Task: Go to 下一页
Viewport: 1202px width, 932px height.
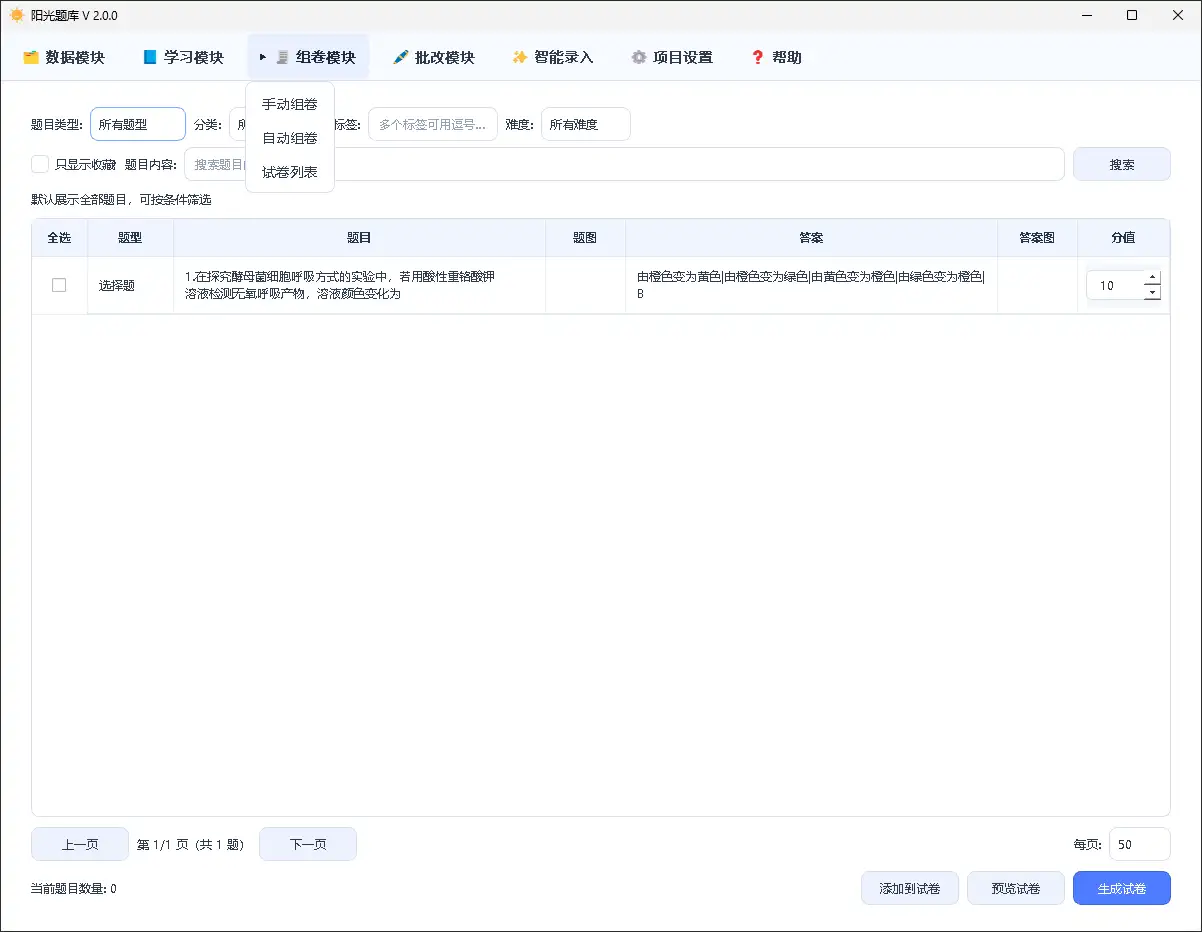Action: click(x=308, y=844)
